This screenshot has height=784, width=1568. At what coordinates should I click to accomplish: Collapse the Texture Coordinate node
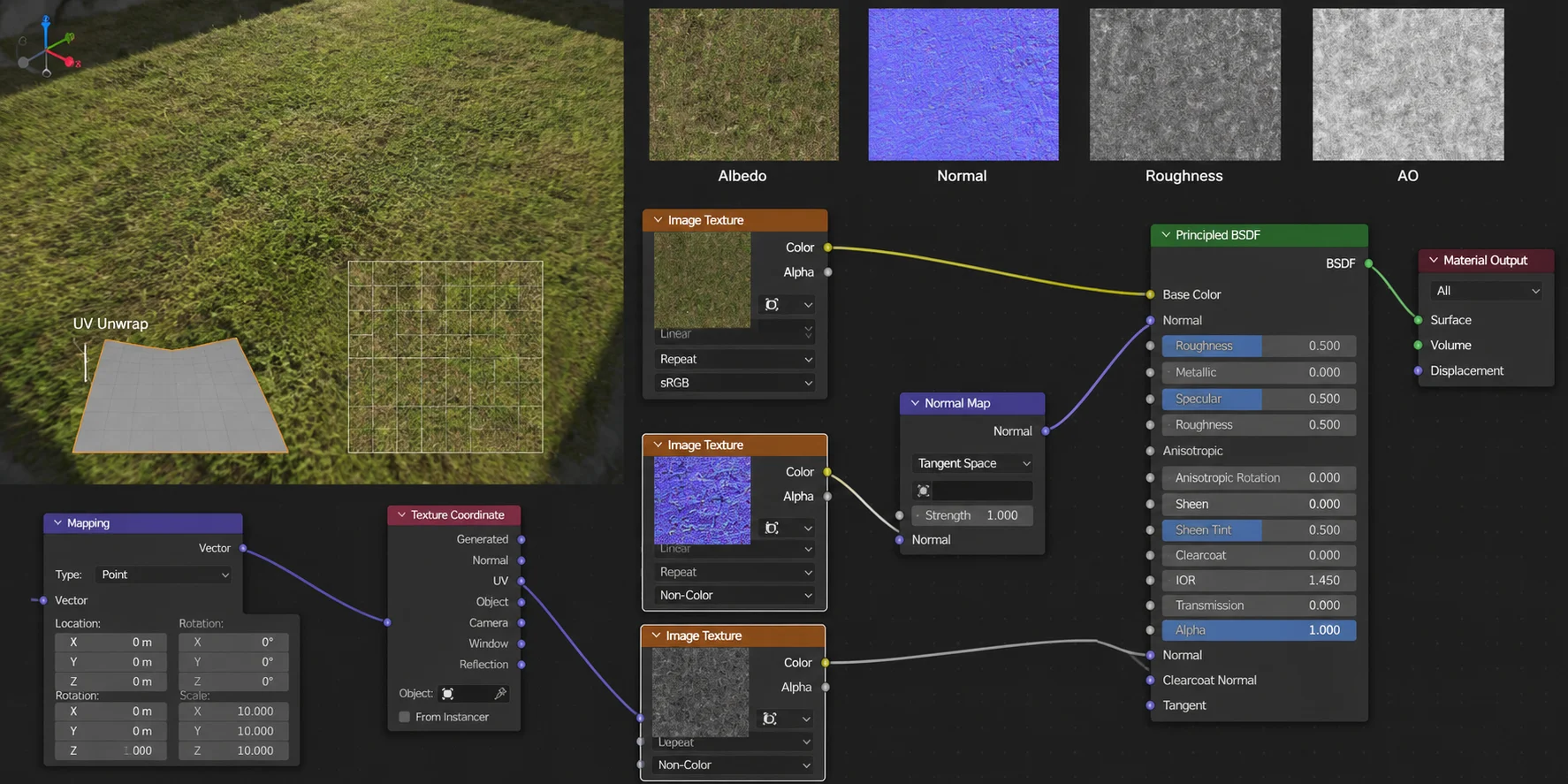pyautogui.click(x=402, y=514)
